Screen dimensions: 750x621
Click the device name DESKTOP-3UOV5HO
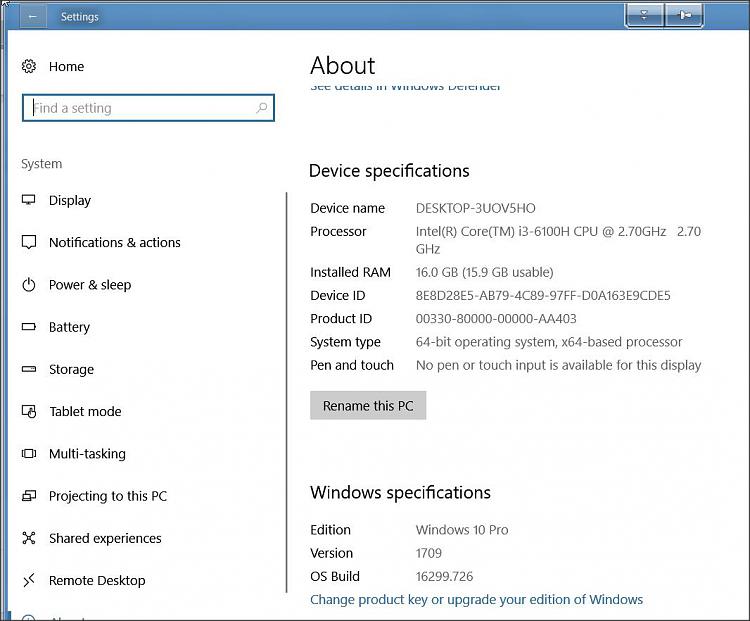click(475, 208)
